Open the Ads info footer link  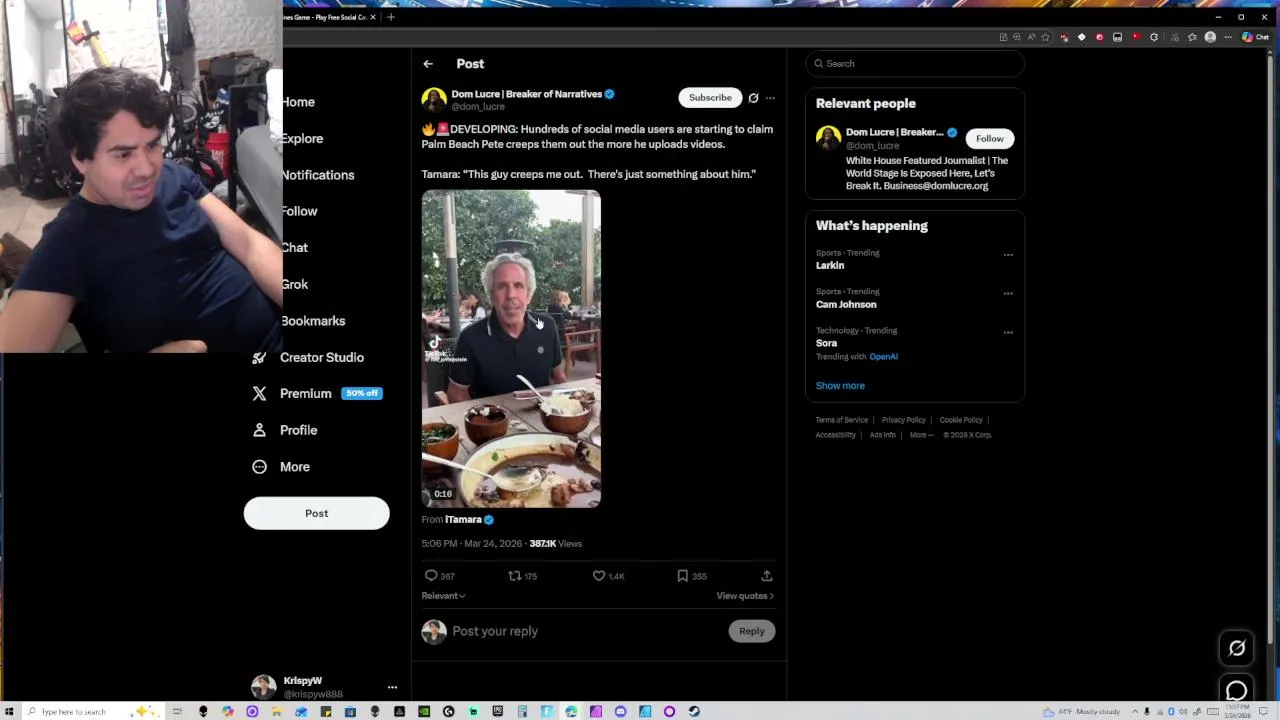tap(882, 435)
